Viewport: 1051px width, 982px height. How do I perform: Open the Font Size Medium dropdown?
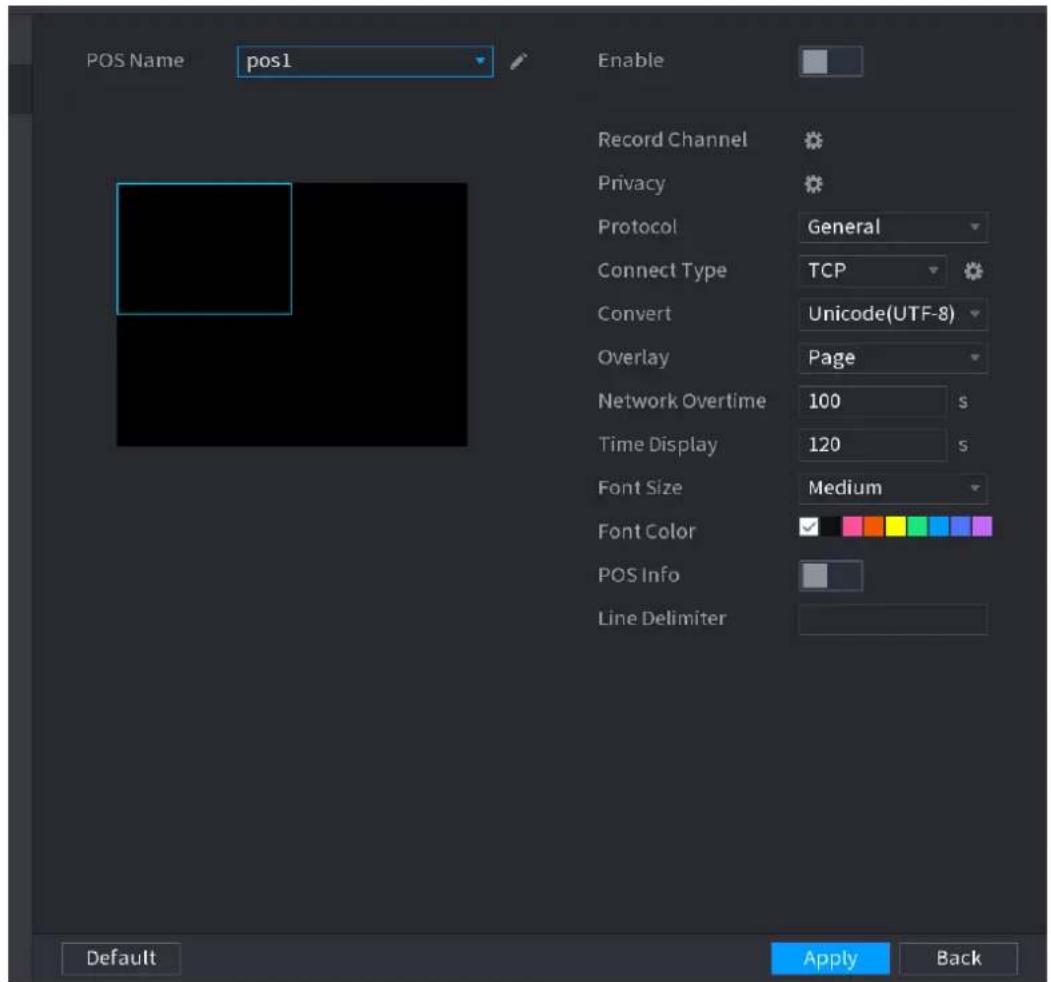tap(893, 488)
